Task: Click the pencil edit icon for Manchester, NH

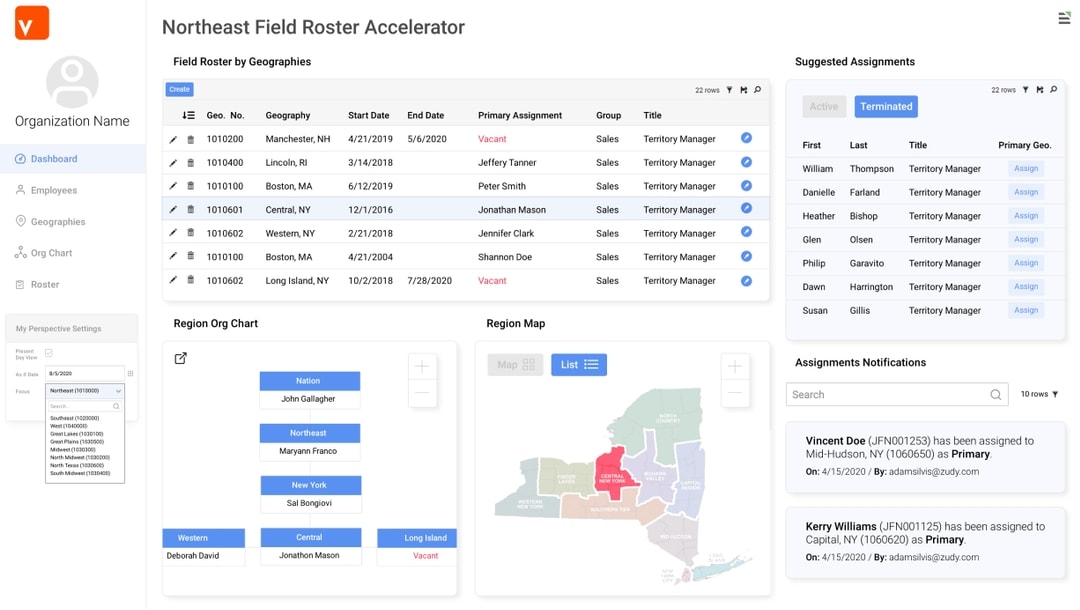Action: coord(173,139)
